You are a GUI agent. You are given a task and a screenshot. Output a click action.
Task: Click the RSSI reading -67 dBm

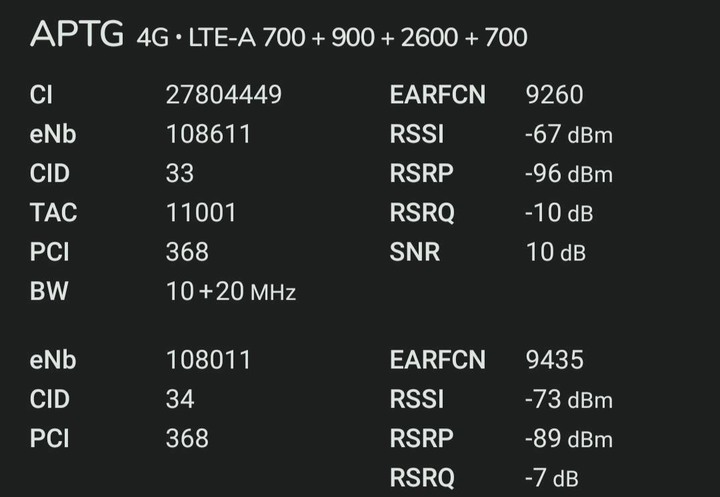tap(568, 134)
